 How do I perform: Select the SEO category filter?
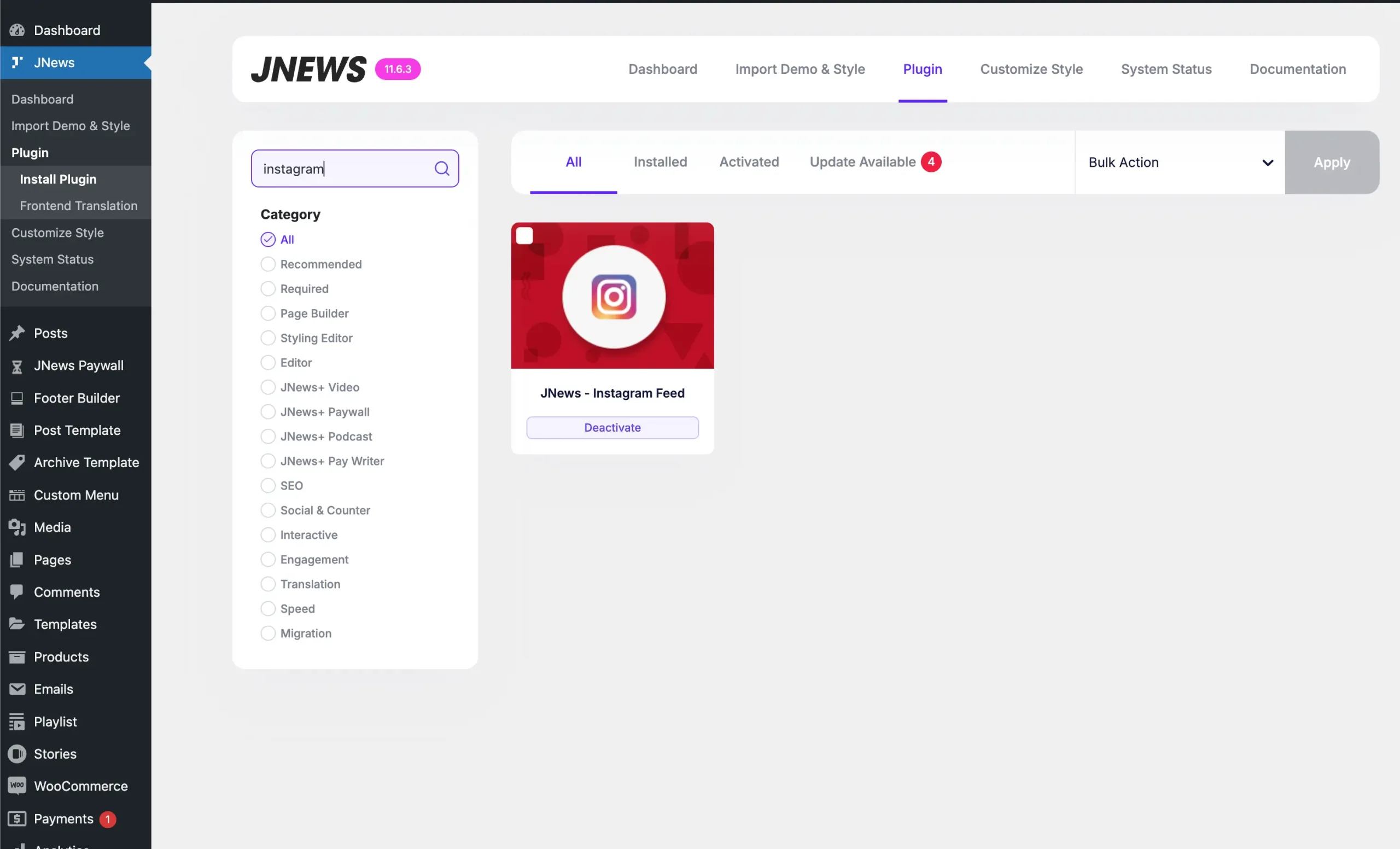pyautogui.click(x=267, y=486)
